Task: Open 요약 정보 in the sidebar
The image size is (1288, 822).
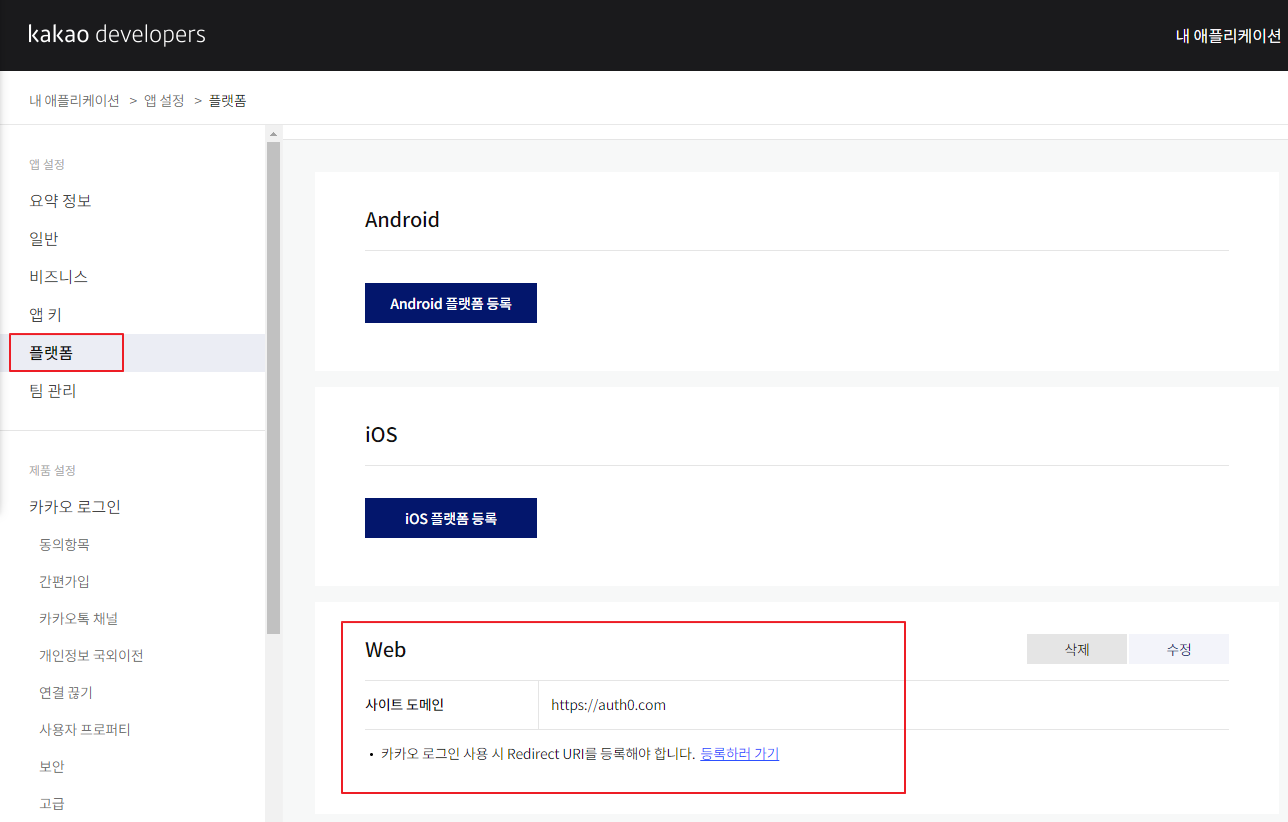Action: click(60, 201)
